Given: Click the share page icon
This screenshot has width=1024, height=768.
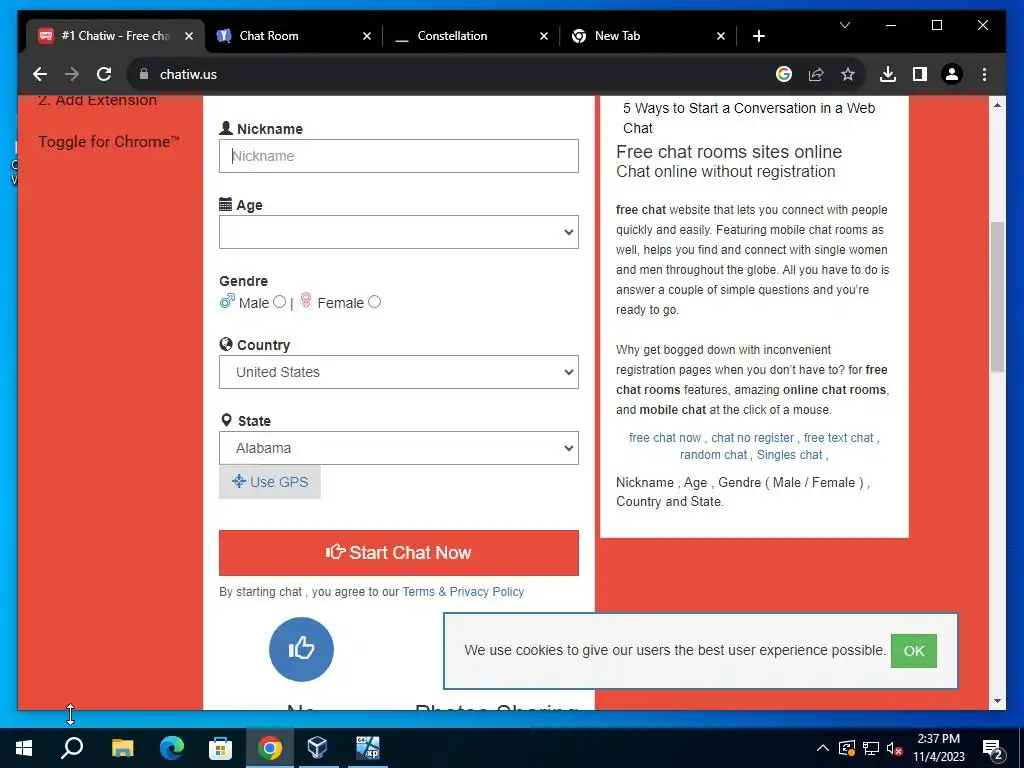Looking at the screenshot, I should 816,74.
